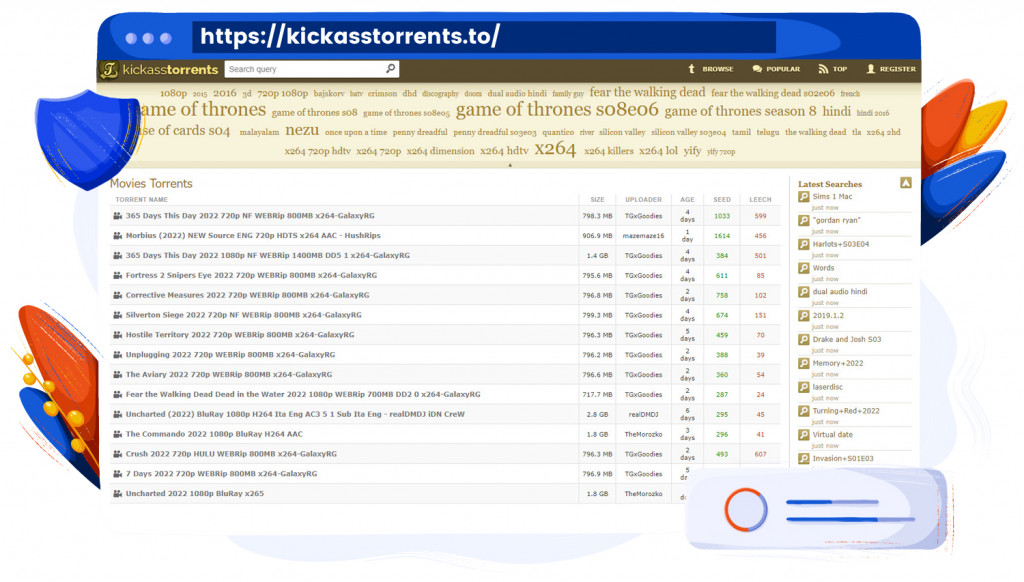Viewport: 1024px width, 582px height.
Task: Sort by the TORRENT NAME column header
Action: pyautogui.click(x=142, y=199)
